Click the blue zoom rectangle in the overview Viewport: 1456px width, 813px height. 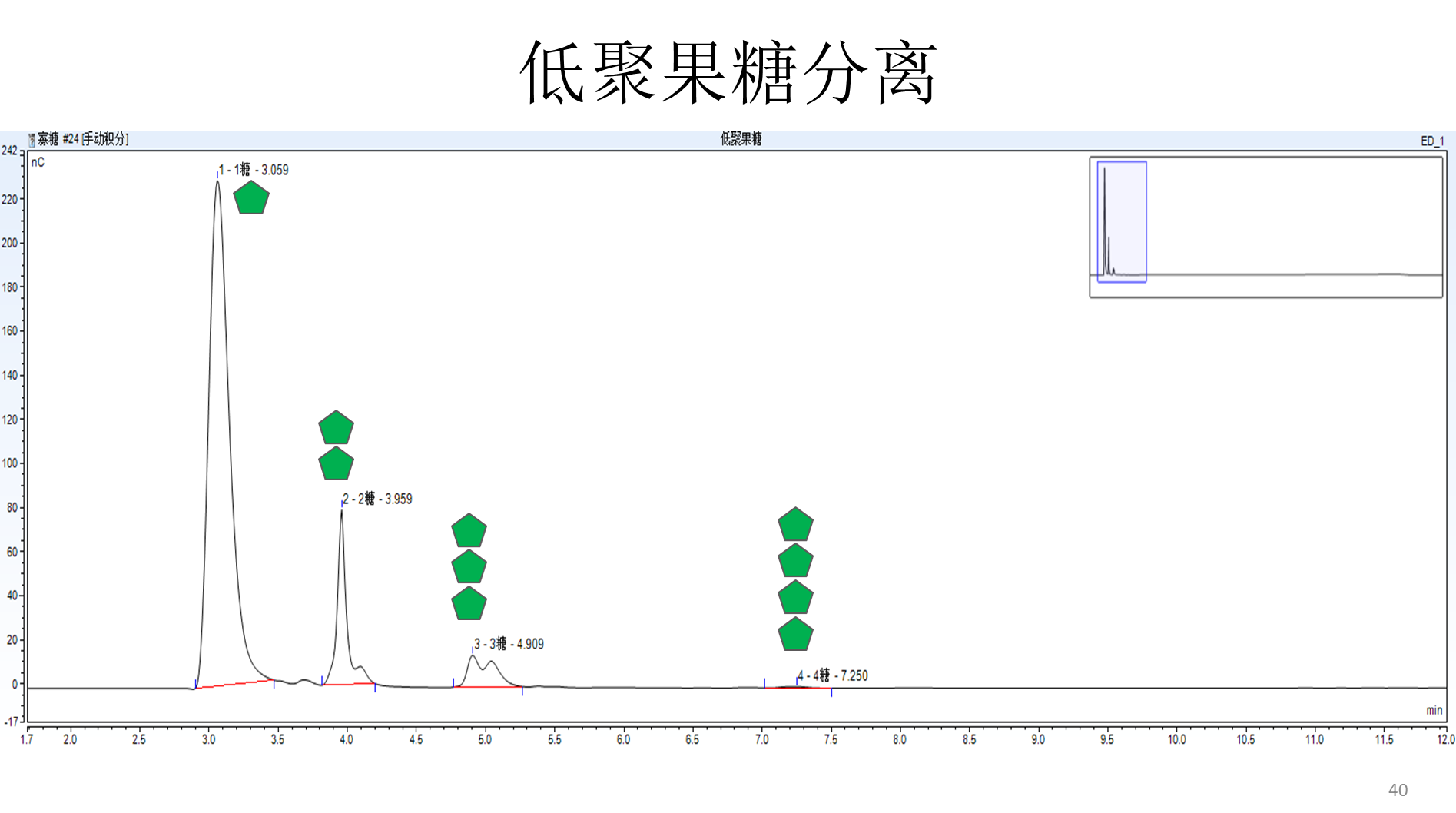pyautogui.click(x=1122, y=221)
